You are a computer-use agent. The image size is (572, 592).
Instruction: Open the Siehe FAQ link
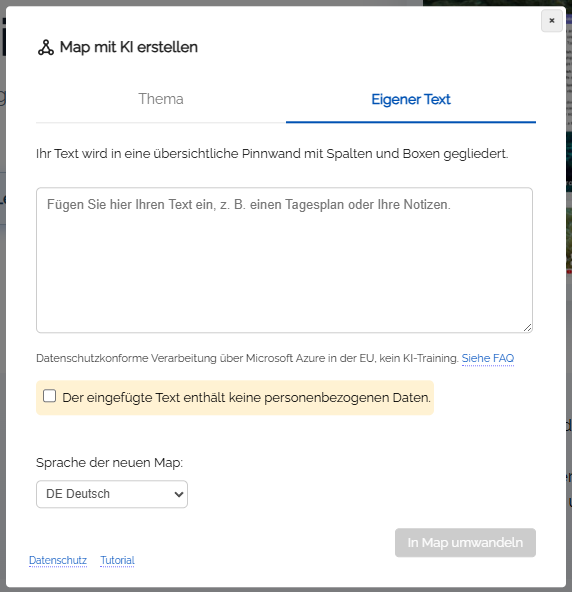[487, 358]
